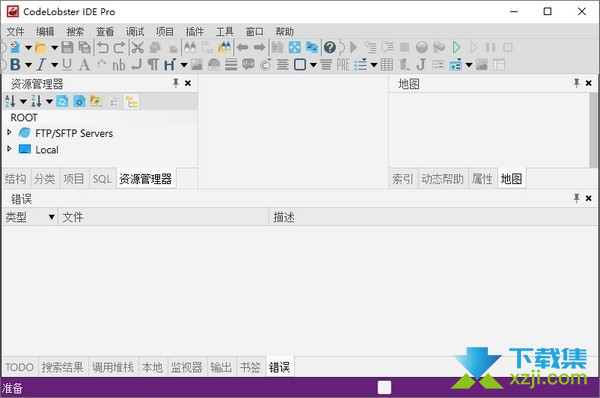Open Find in Files folder-binoculars icon
The height and width of the screenshot is (398, 600).
224,47
